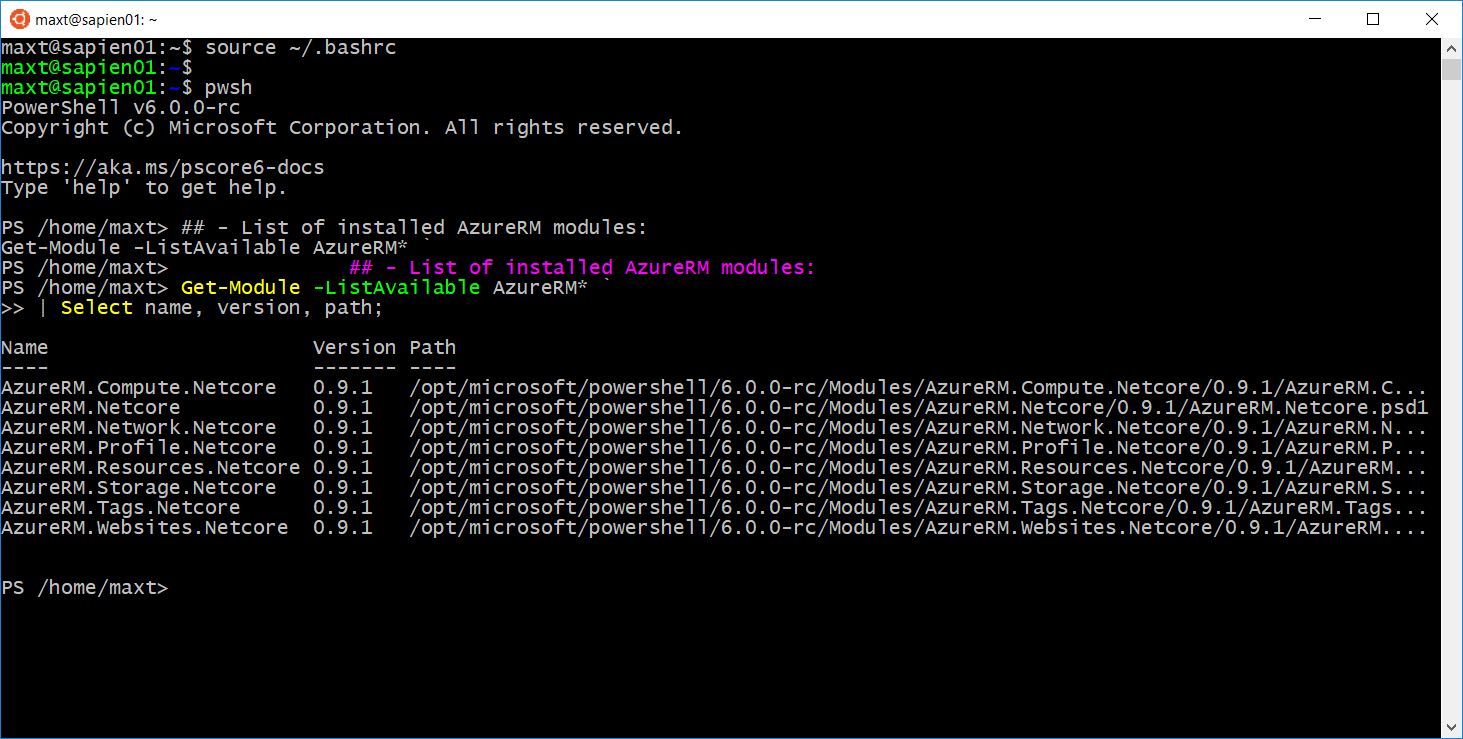Viewport: 1463px width, 739px height.
Task: Click the yellow 'Get-Module' command
Action: click(x=241, y=288)
